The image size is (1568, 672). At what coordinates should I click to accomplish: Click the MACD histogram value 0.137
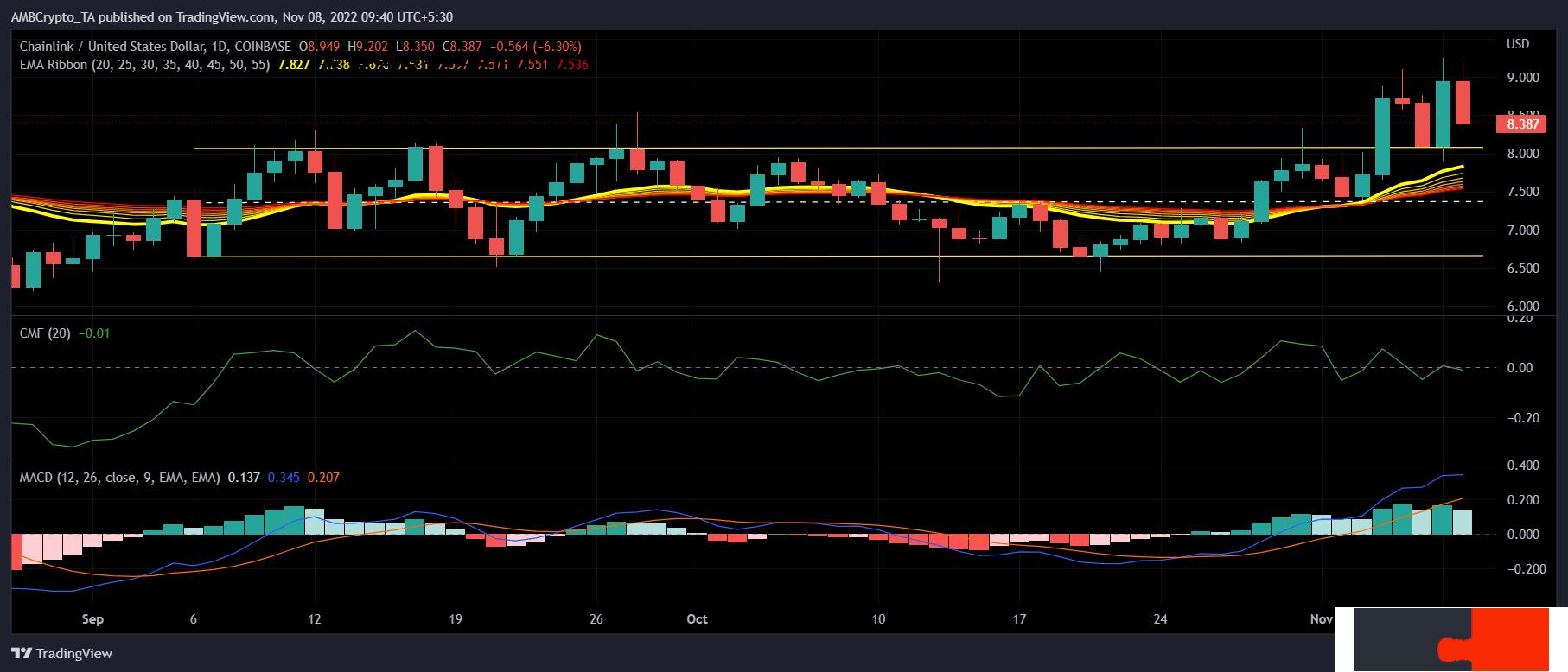[x=244, y=478]
